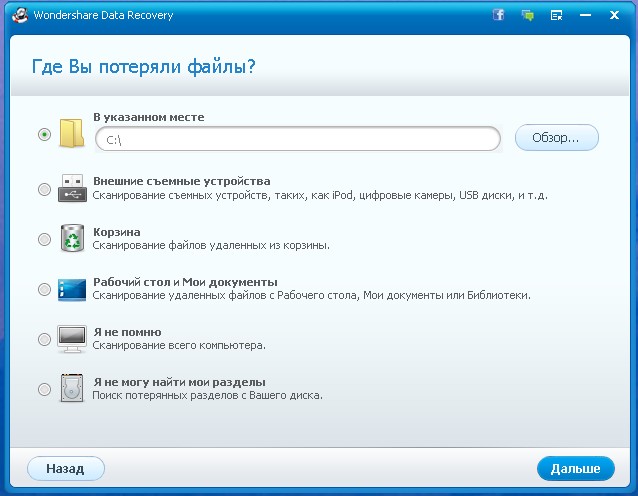The width and height of the screenshot is (638, 496).
Task: Select the 'Я не помню' radio button
Action: point(44,339)
